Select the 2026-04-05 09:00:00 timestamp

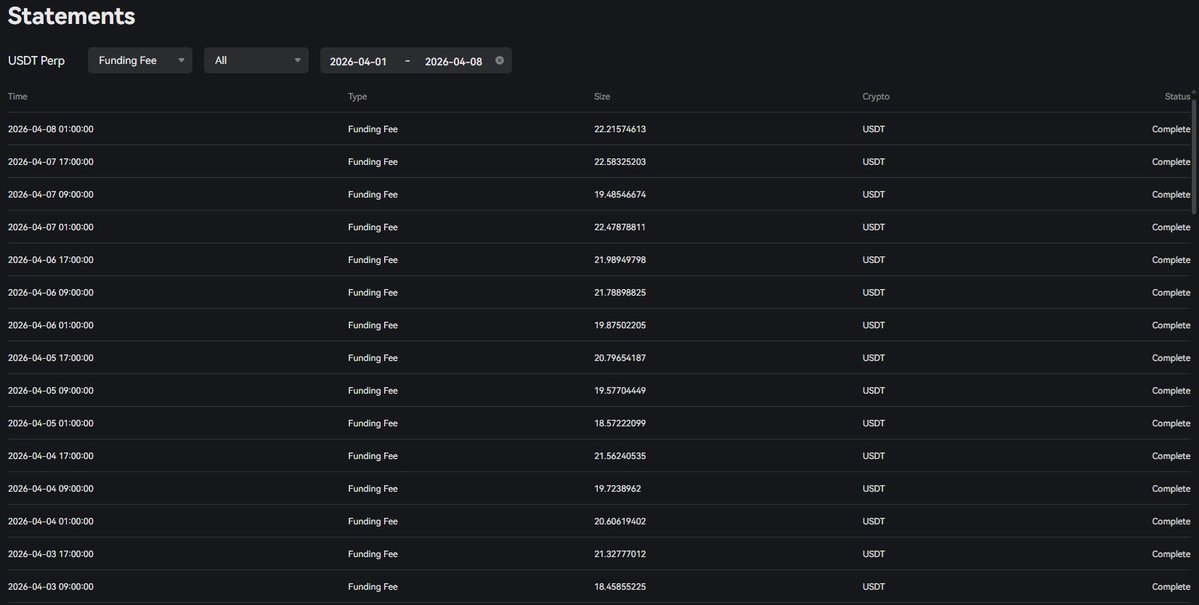click(x=50, y=391)
